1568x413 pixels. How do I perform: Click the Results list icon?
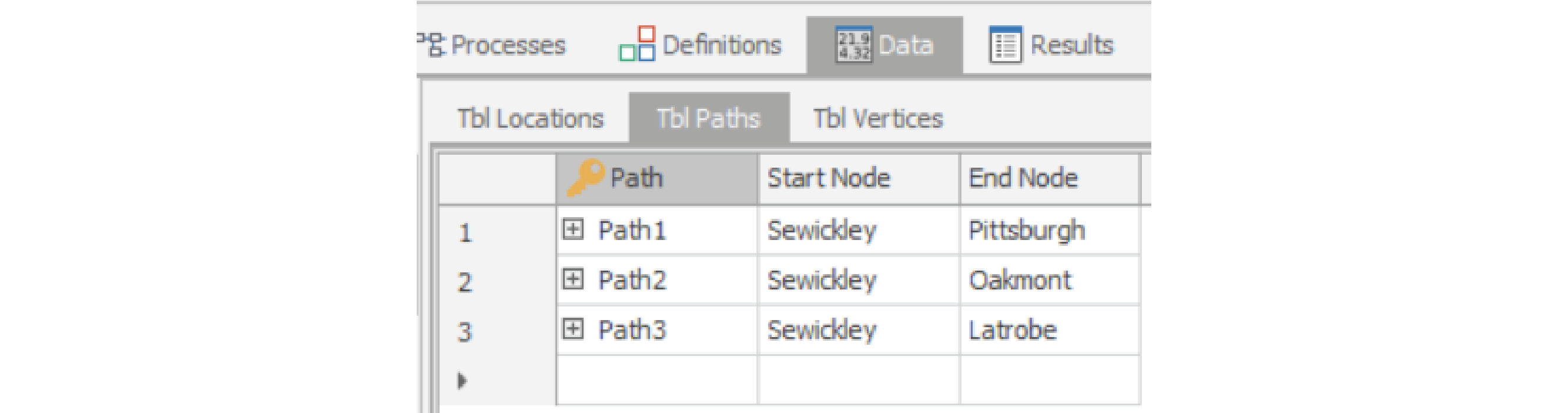pyautogui.click(x=1005, y=45)
